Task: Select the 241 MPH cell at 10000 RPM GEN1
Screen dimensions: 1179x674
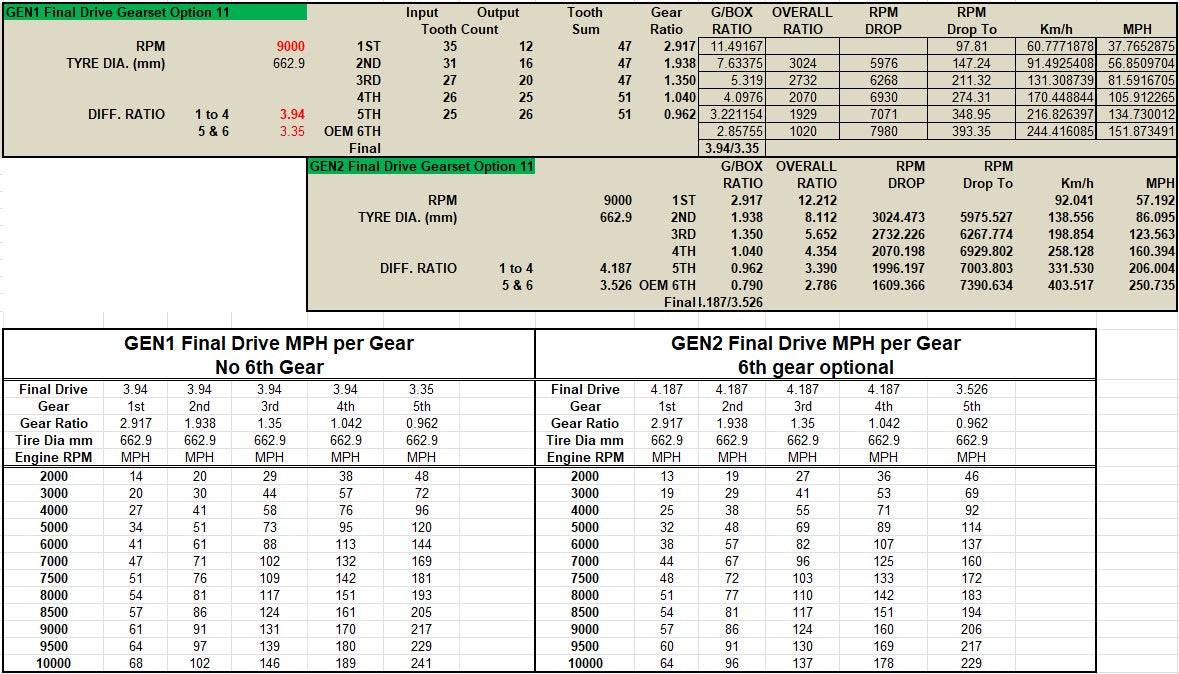Action: [x=422, y=663]
